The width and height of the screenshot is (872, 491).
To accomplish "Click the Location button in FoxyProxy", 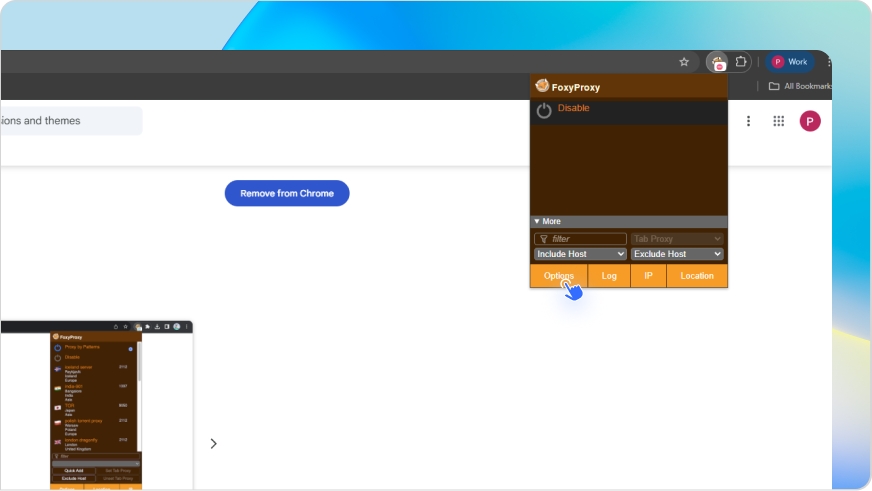I will [x=697, y=276].
